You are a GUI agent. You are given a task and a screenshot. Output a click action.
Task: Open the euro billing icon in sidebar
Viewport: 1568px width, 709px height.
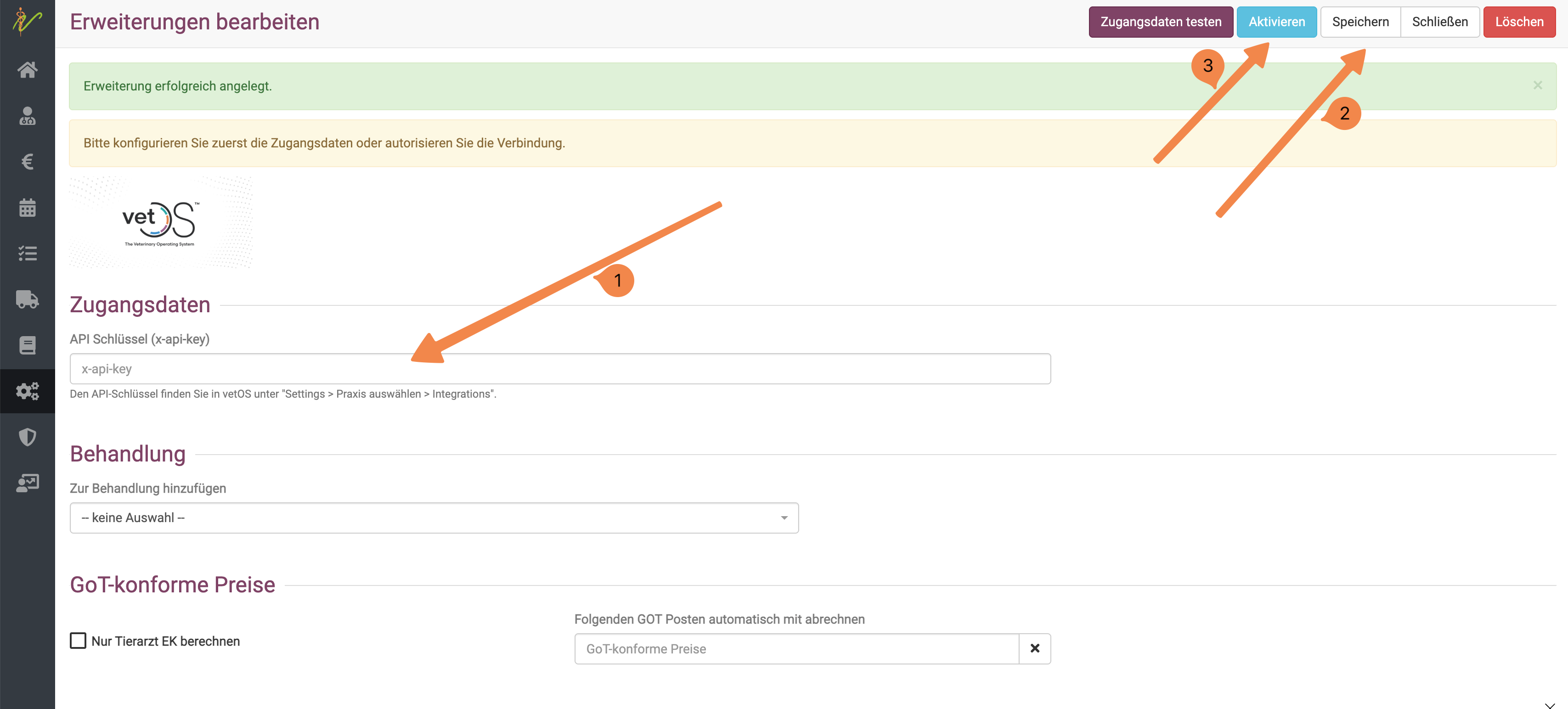pyautogui.click(x=28, y=161)
